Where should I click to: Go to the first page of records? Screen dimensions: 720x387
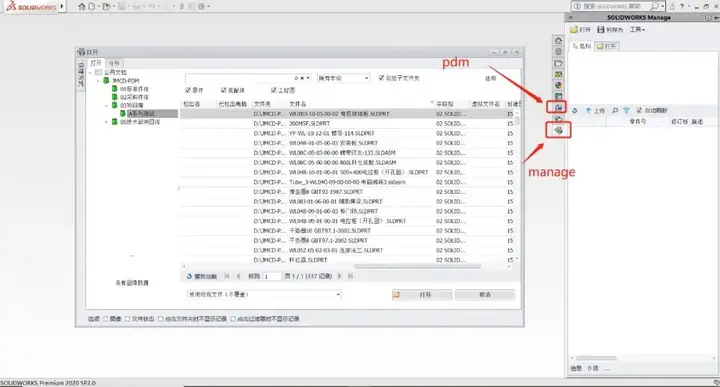coord(227,276)
